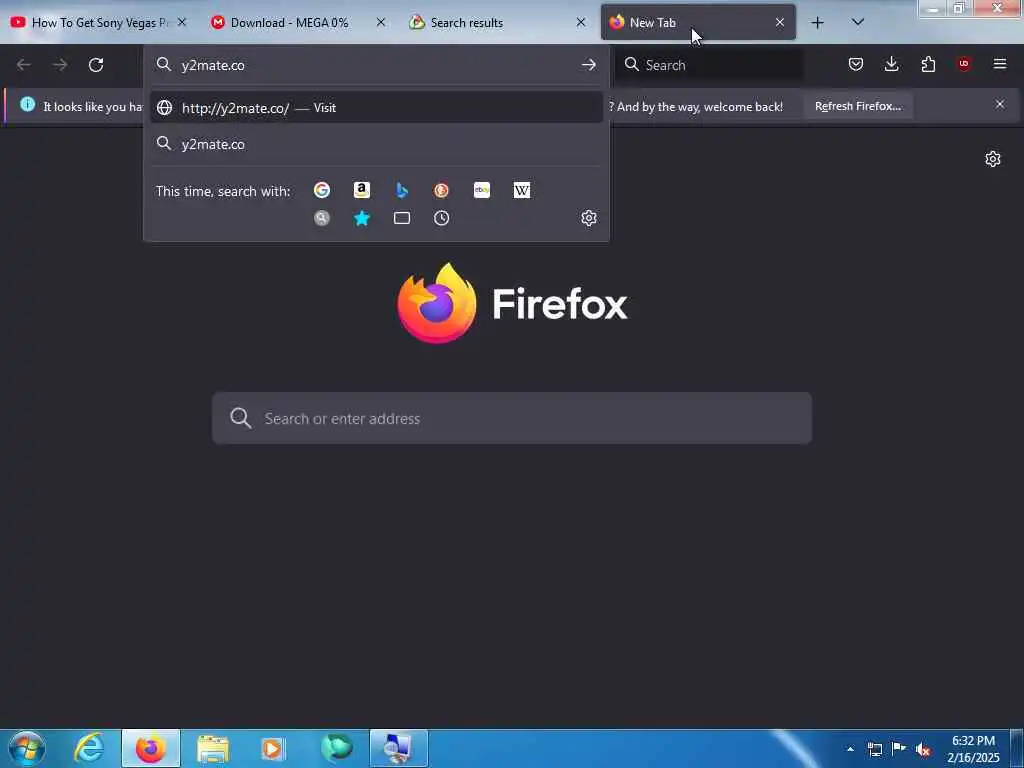The height and width of the screenshot is (768, 1024).
Task: Open Firefox taskbar button
Action: (x=151, y=748)
